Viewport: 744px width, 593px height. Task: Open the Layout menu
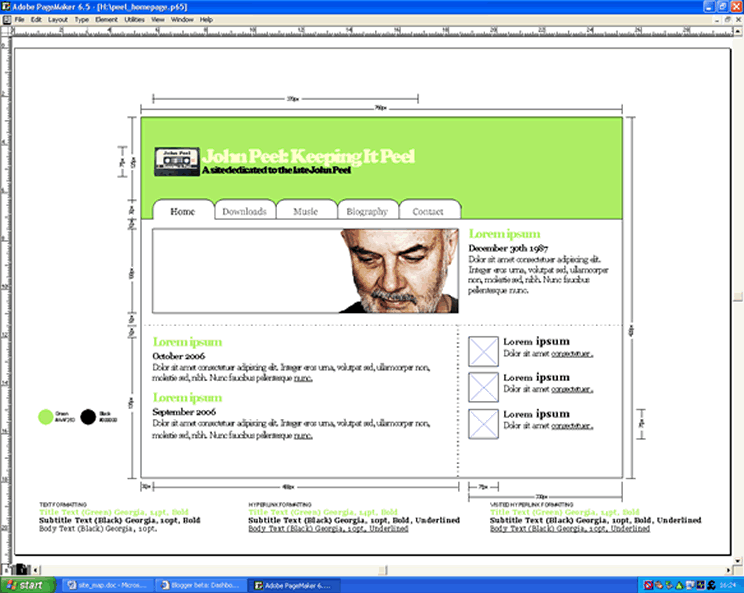(57, 19)
